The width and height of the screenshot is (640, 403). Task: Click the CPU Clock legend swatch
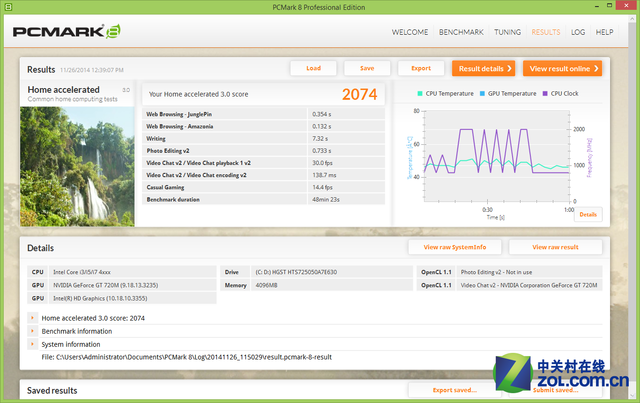click(x=545, y=94)
